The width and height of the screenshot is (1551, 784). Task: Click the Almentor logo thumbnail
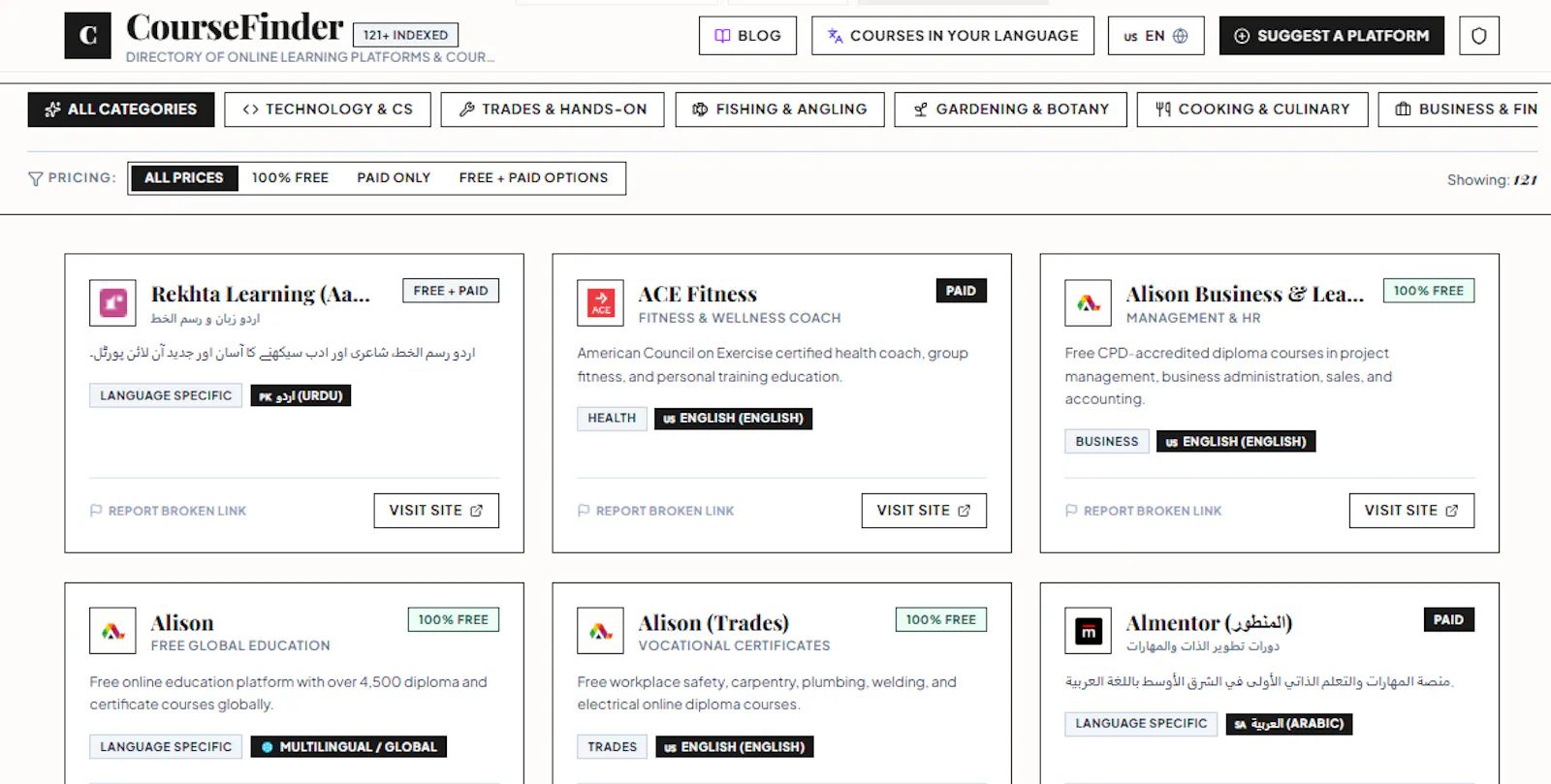coord(1088,631)
